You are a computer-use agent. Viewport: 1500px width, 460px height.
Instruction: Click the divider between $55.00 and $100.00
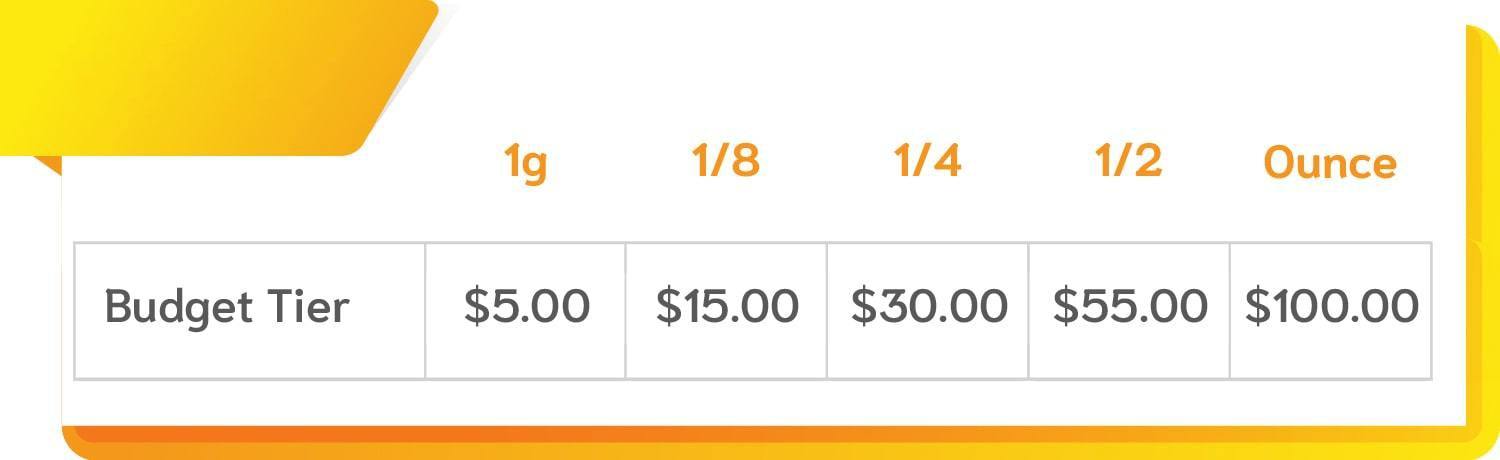[1229, 310]
